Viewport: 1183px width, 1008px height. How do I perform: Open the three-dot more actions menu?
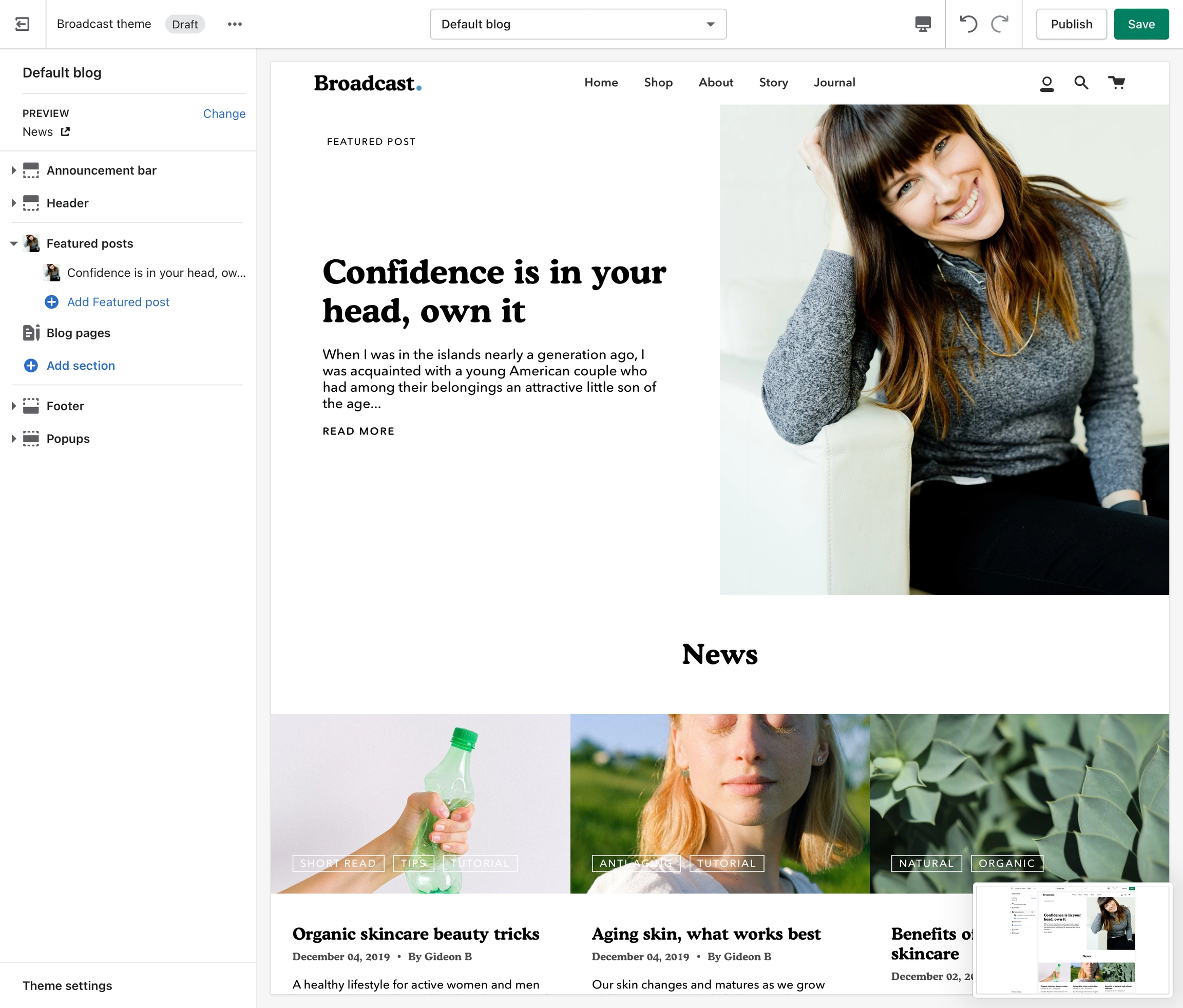[235, 24]
